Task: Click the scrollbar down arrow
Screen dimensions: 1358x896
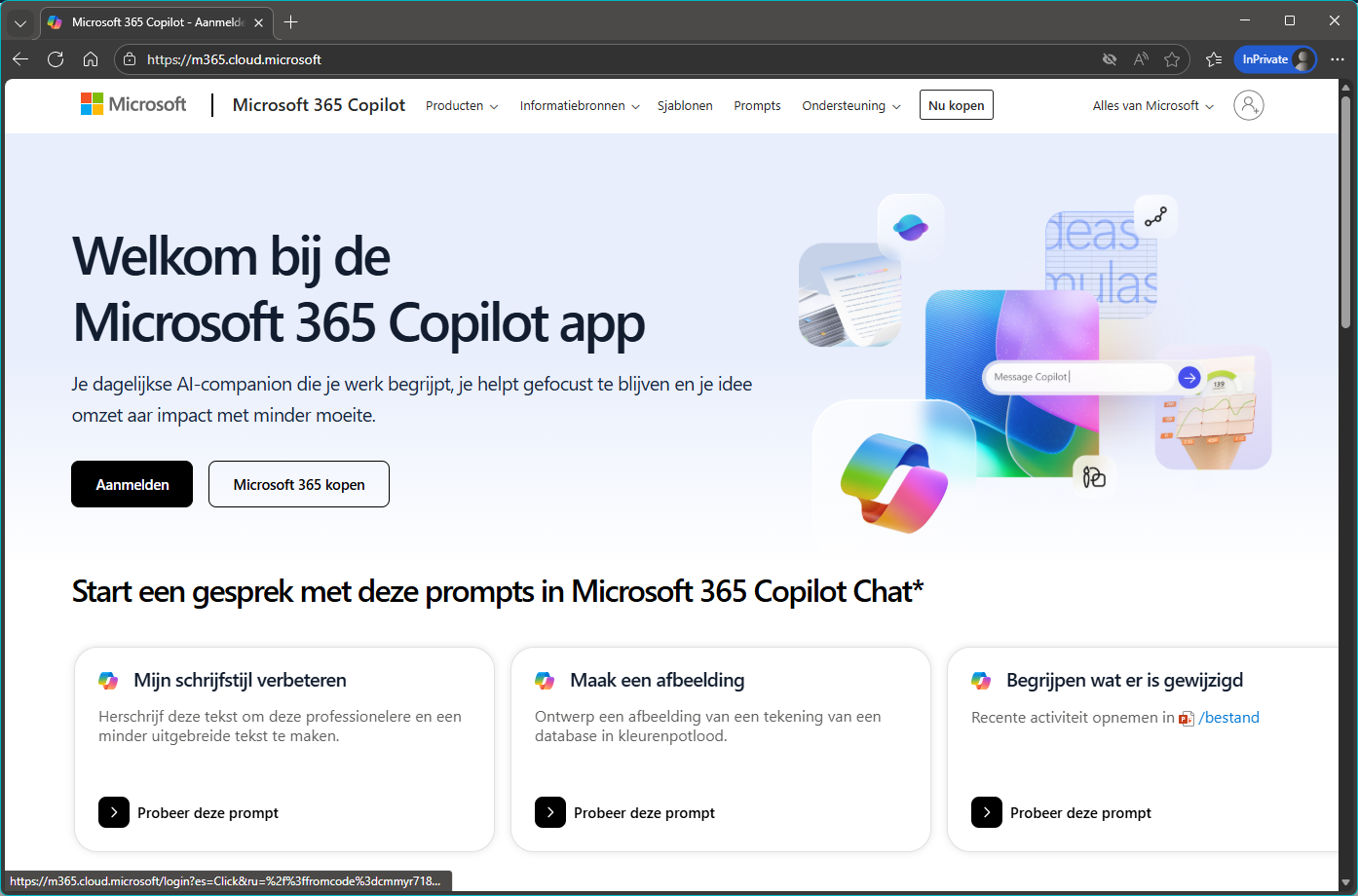Action: pos(1345,882)
